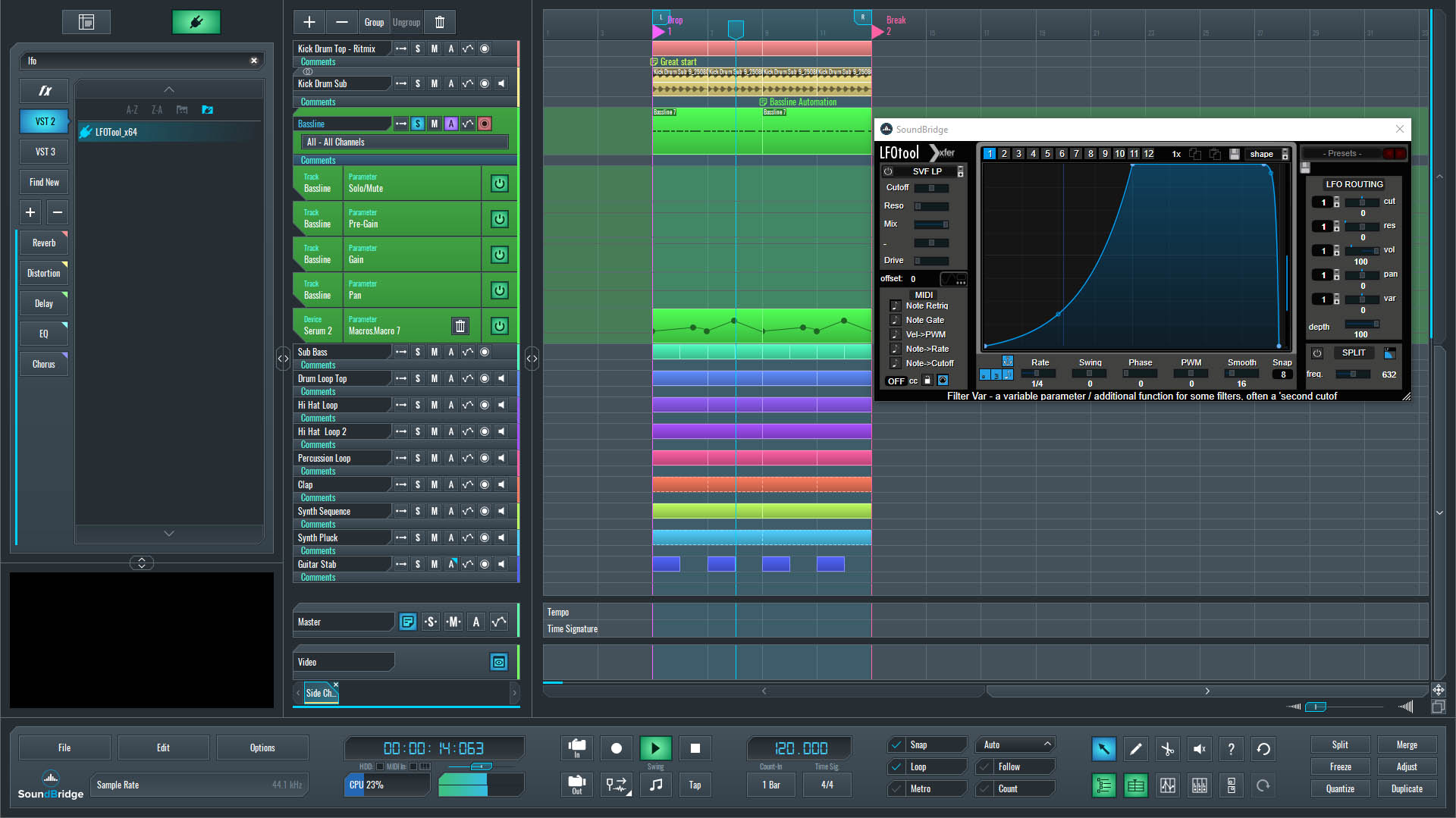The height and width of the screenshot is (818, 1456).
Task: Select the pointer arrow tool
Action: (x=1103, y=749)
